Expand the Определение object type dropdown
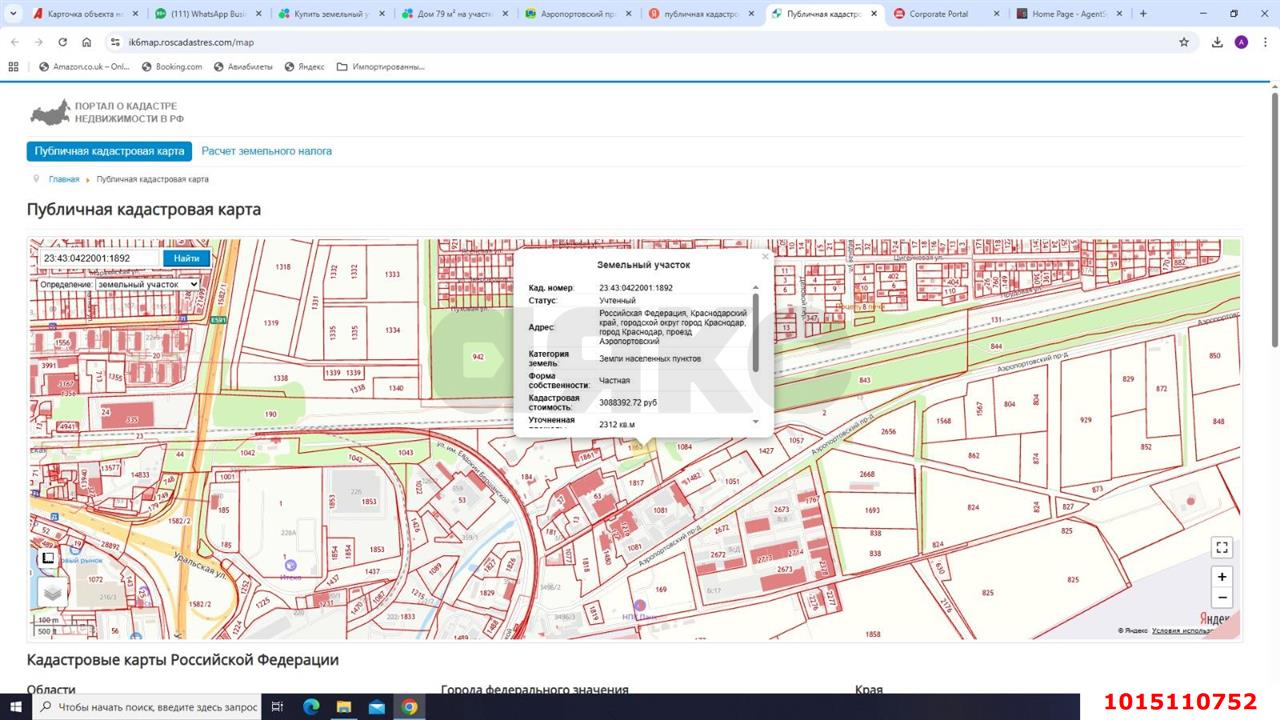Image resolution: width=1280 pixels, height=720 pixels. tap(147, 284)
